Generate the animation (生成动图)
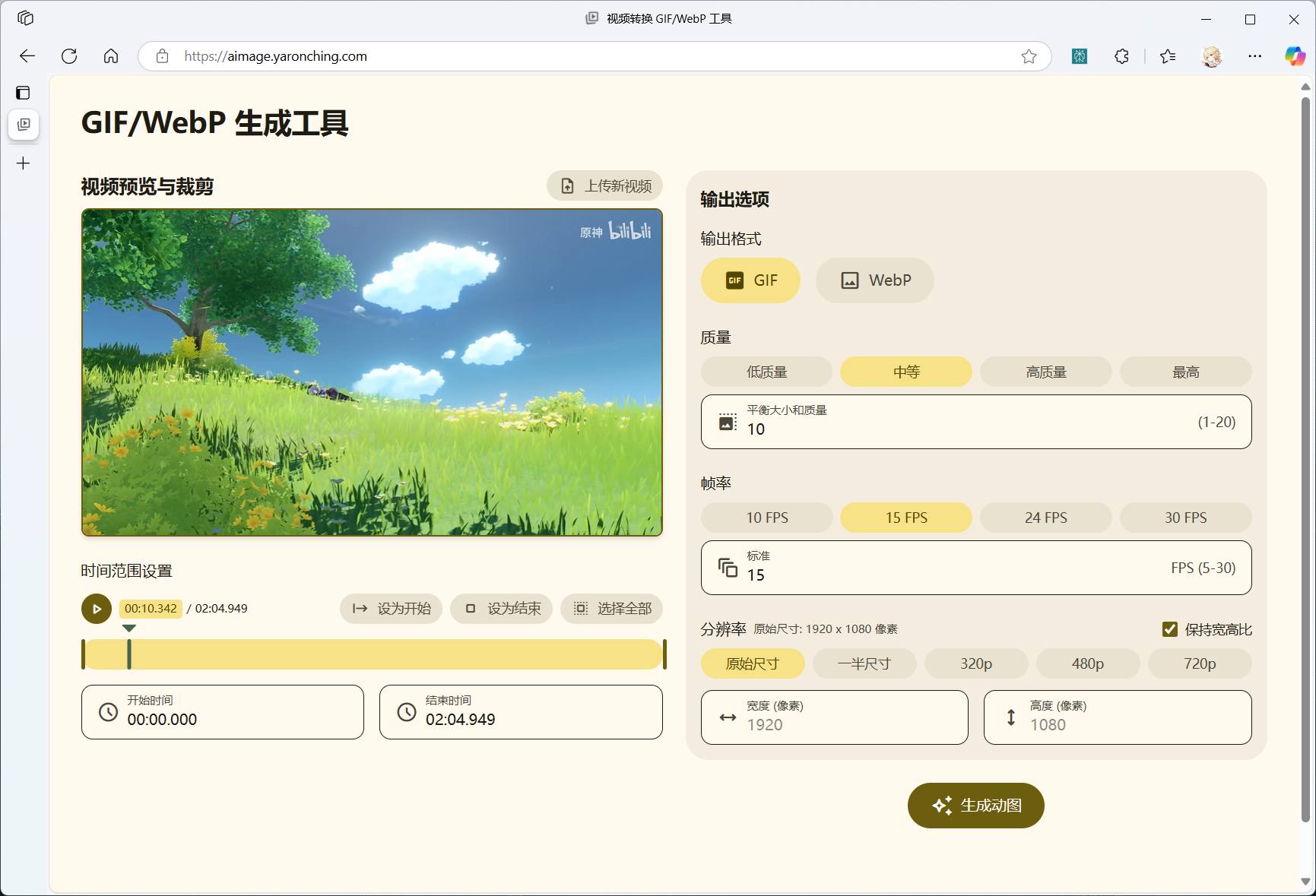This screenshot has height=896, width=1316. click(976, 806)
